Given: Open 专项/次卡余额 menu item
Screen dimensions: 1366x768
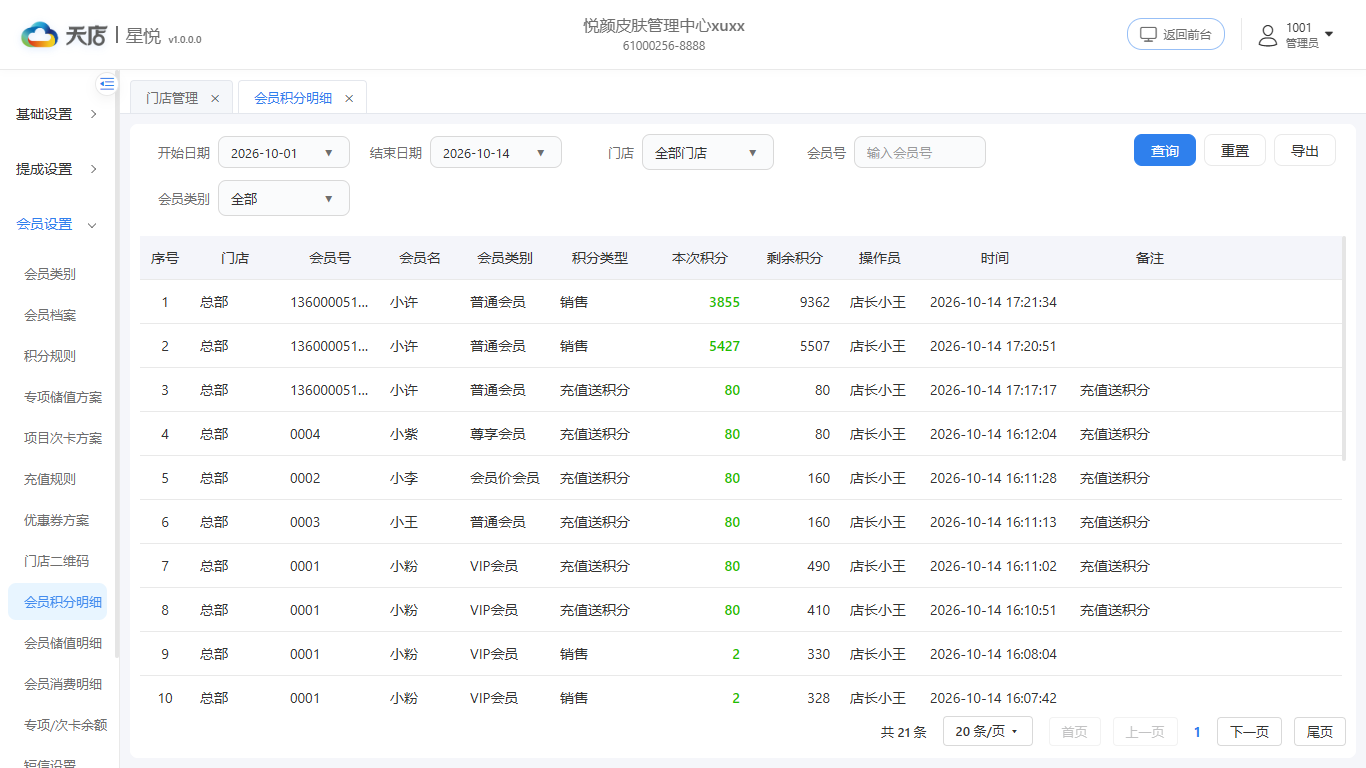Looking at the screenshot, I should (65, 725).
